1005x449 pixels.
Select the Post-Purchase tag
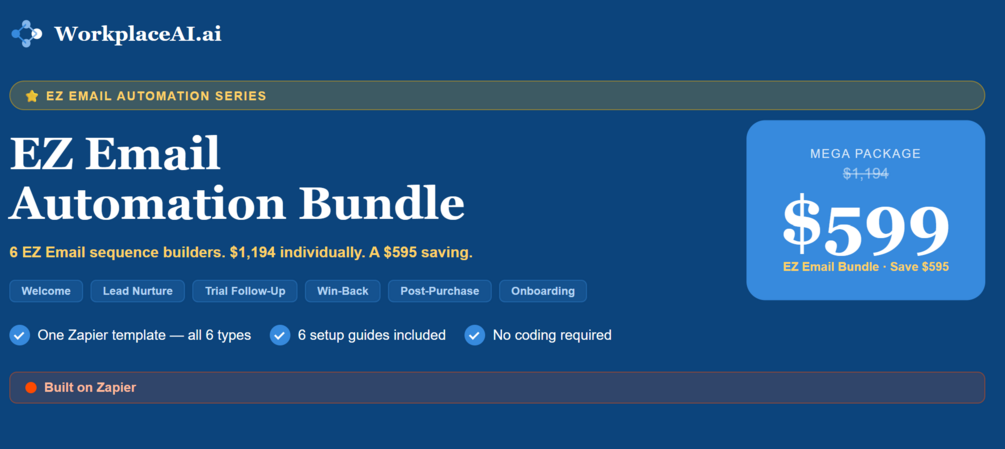coord(440,291)
